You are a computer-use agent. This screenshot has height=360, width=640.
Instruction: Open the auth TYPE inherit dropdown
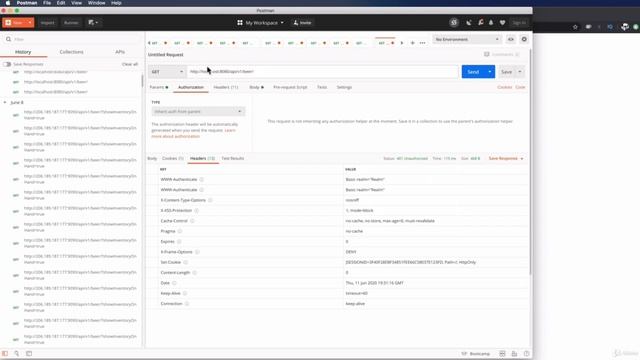click(x=198, y=111)
